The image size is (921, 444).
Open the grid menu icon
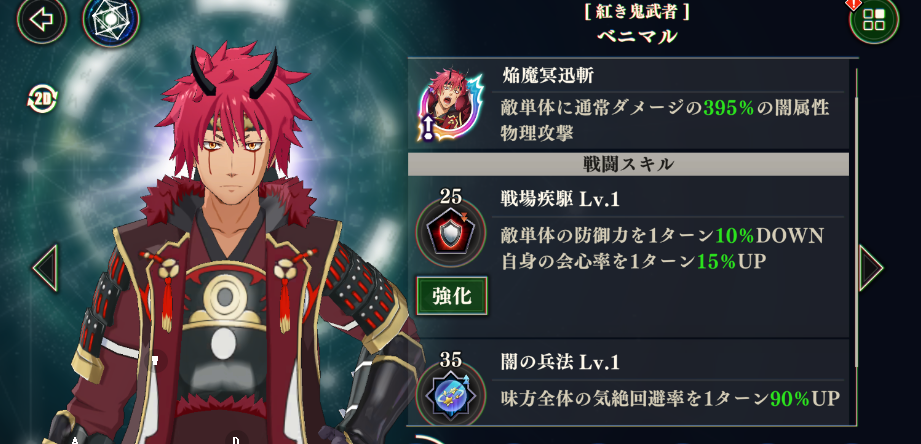874,19
